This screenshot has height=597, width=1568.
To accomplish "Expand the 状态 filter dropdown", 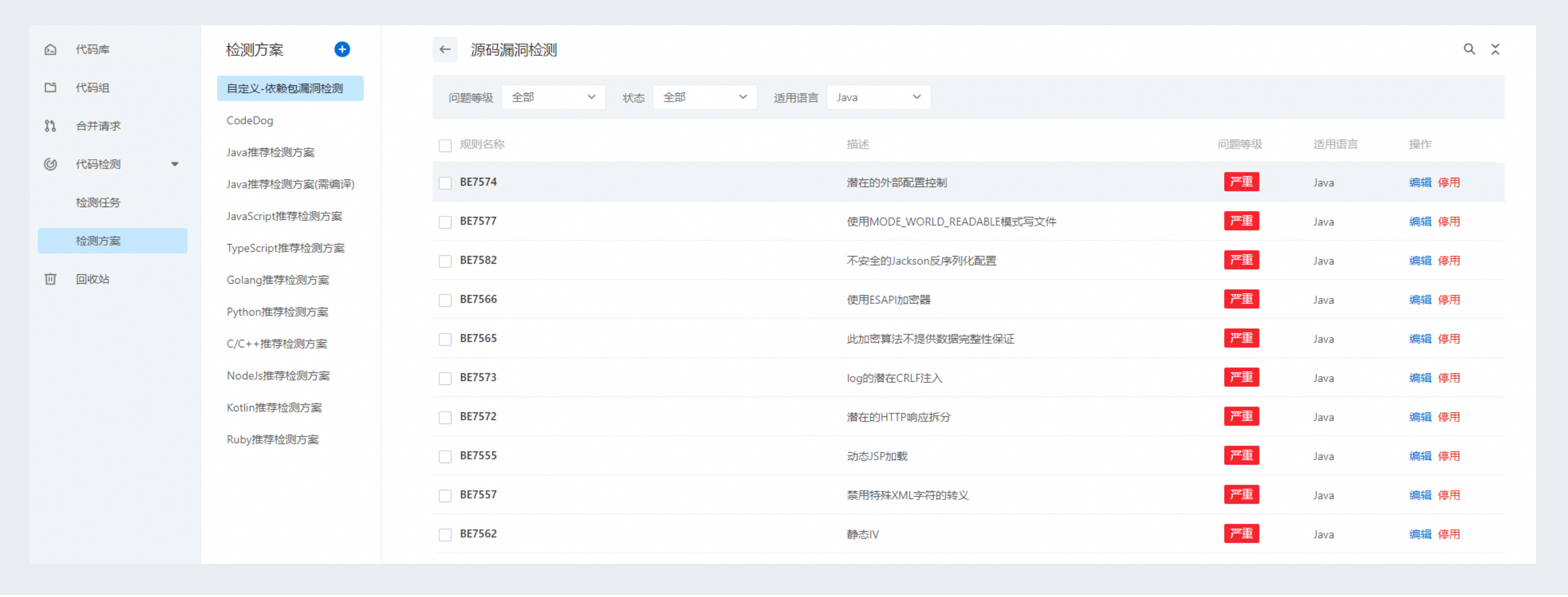I will click(x=704, y=96).
